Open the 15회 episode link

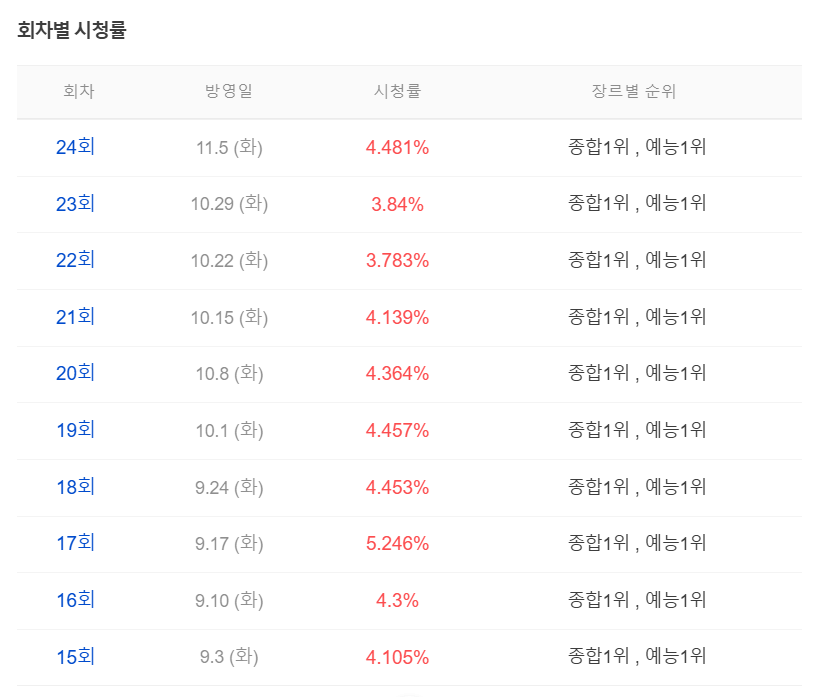pos(76,656)
